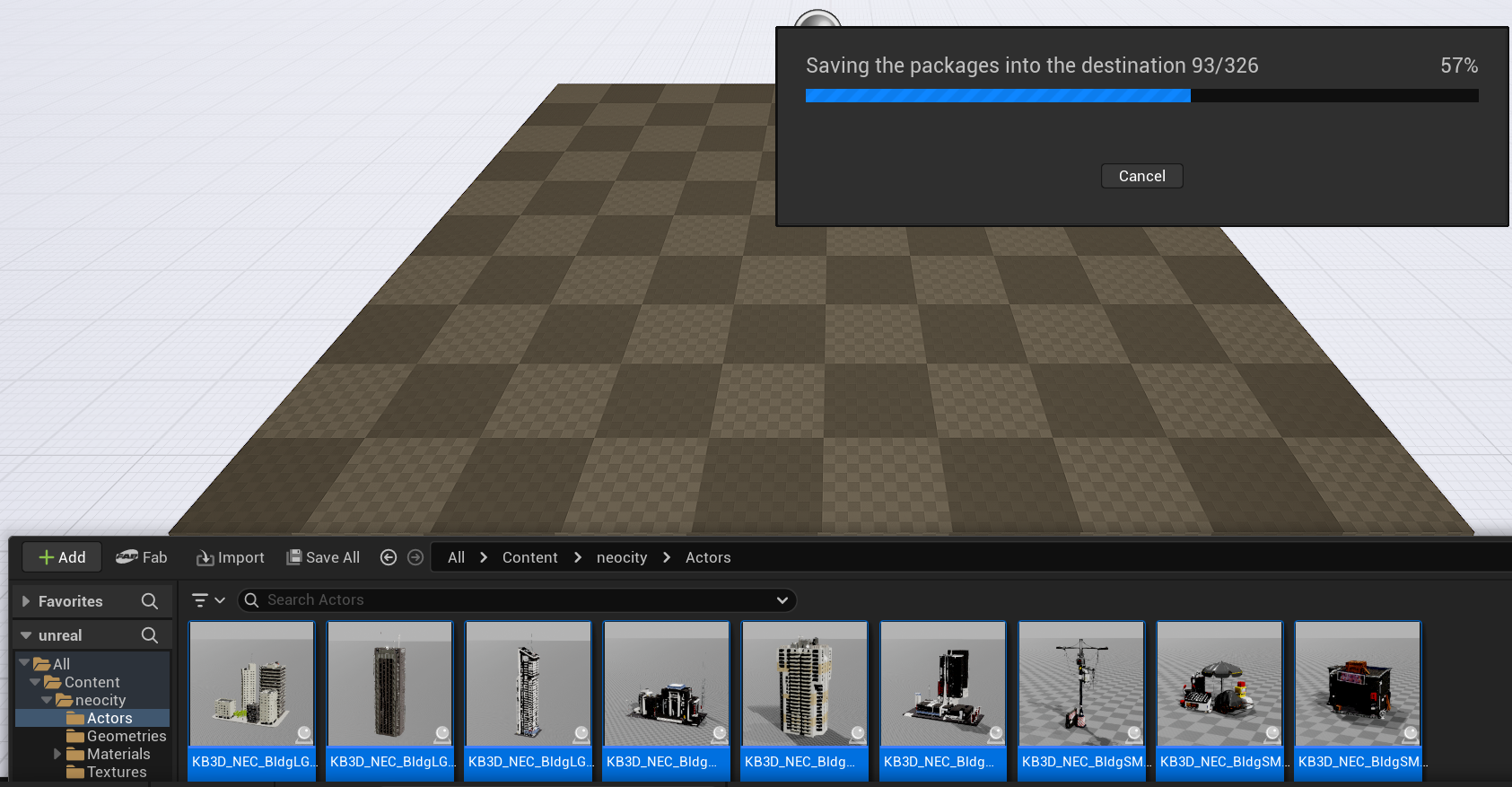Select KB3D_NEC_BldgSM dark kiosk asset
This screenshot has height=787, width=1512.
(x=1358, y=701)
